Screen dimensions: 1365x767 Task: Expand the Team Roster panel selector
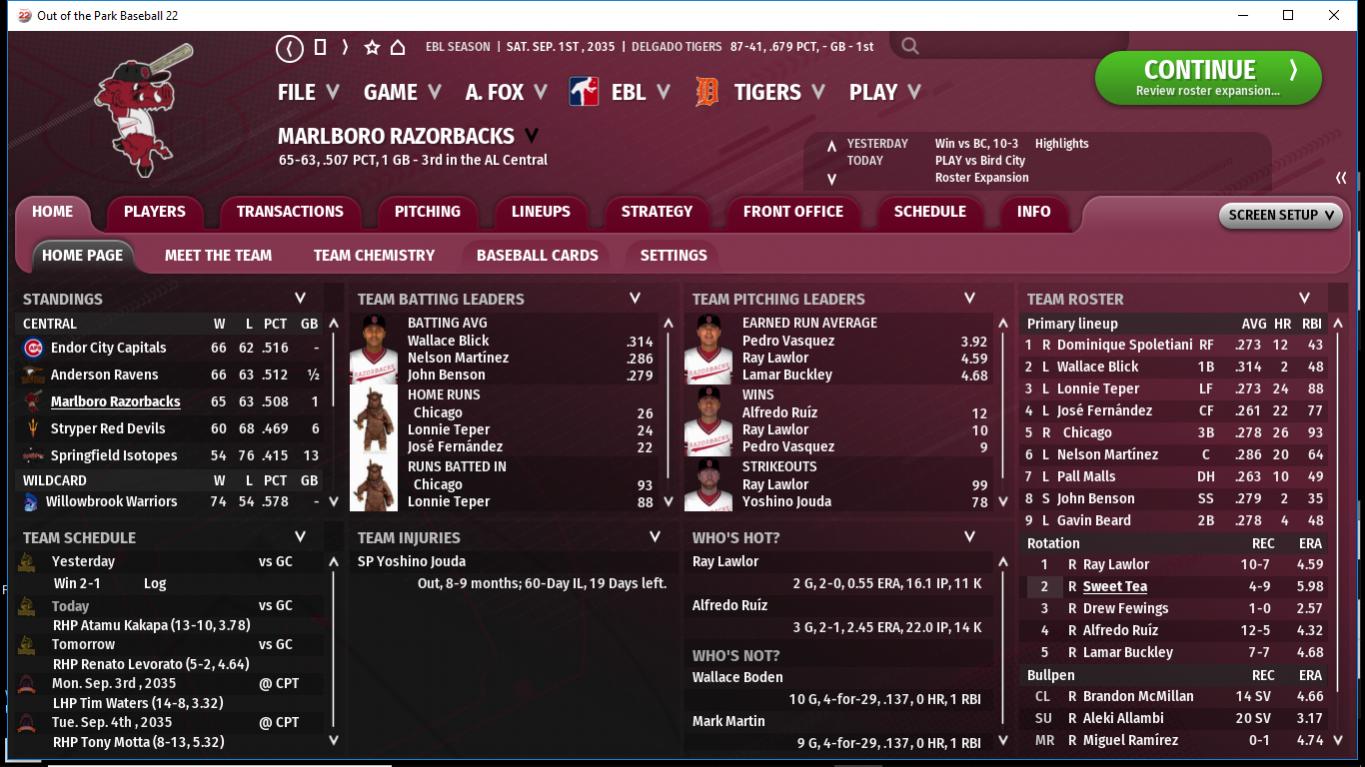click(x=1304, y=298)
